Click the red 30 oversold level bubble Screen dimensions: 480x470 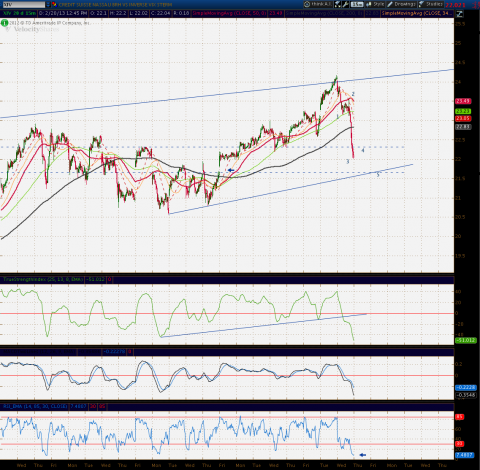pos(460,444)
